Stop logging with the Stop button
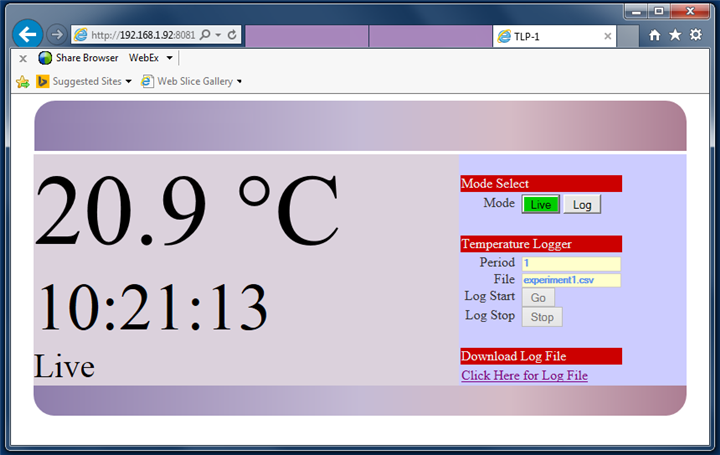This screenshot has height=455, width=720. coord(542,317)
